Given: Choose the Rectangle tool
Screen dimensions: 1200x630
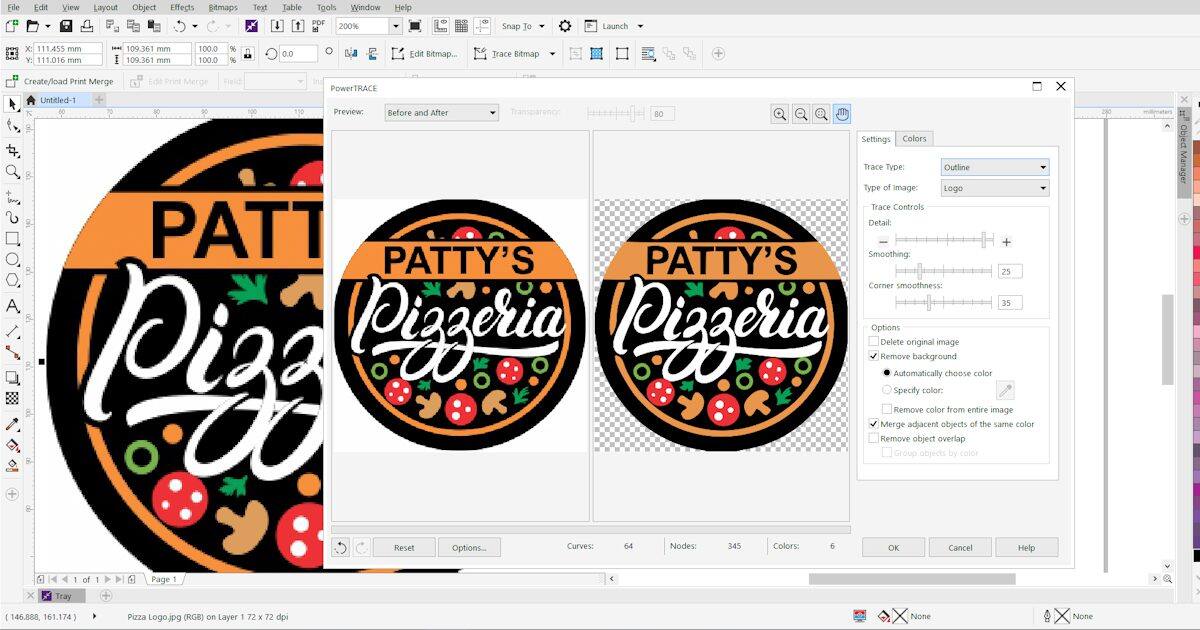Looking at the screenshot, I should [x=13, y=238].
